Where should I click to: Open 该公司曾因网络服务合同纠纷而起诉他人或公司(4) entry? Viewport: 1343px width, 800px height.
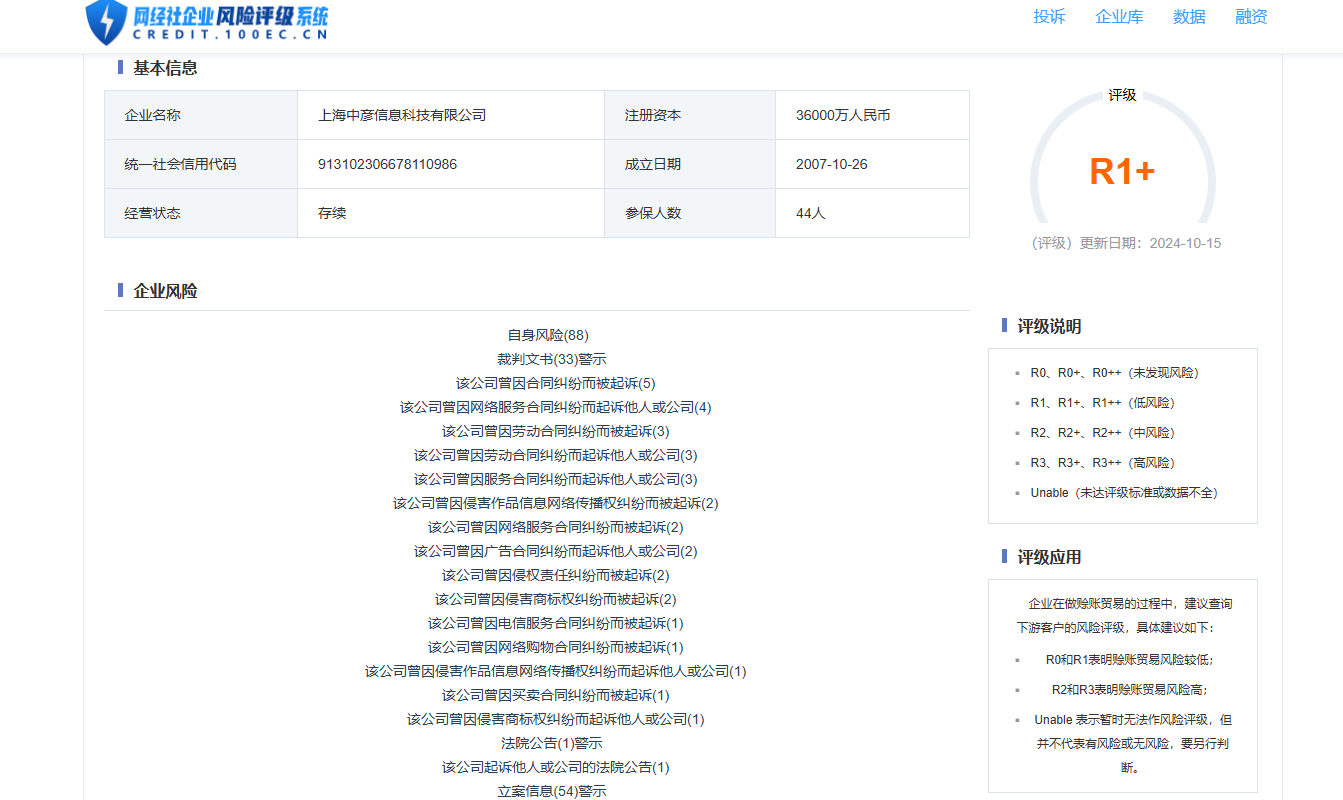[555, 407]
